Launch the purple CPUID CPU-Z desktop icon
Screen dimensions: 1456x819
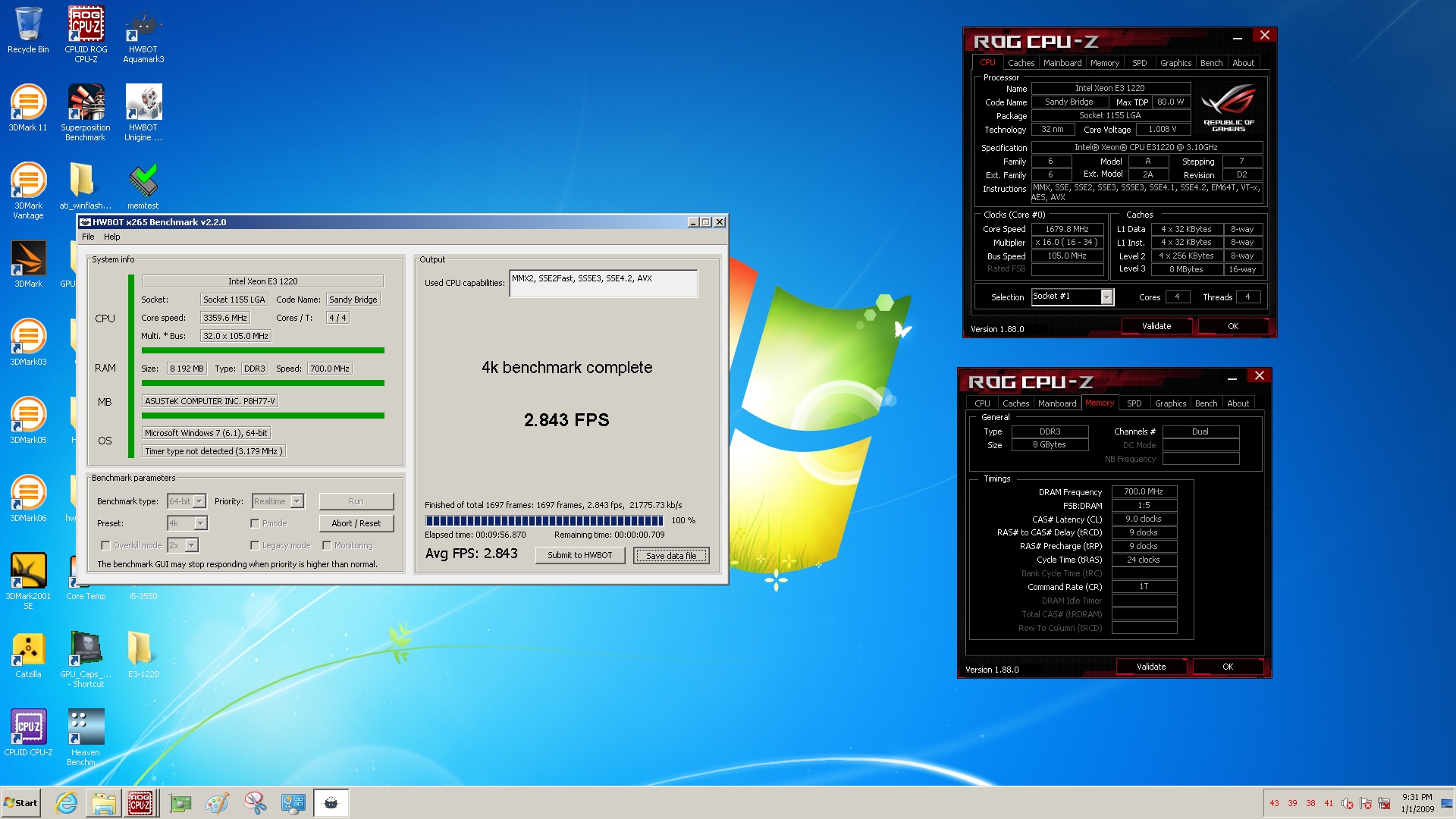pyautogui.click(x=28, y=733)
